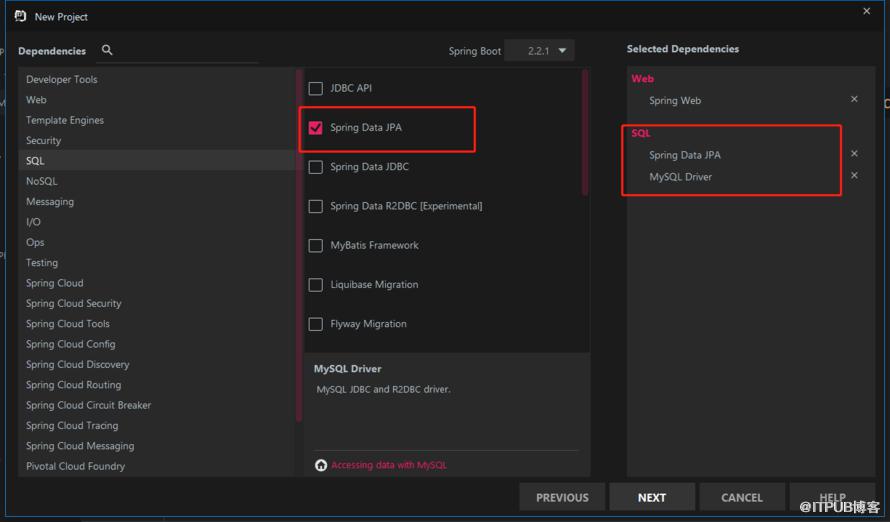
Task: Click the PREVIOUS button
Action: 562,498
